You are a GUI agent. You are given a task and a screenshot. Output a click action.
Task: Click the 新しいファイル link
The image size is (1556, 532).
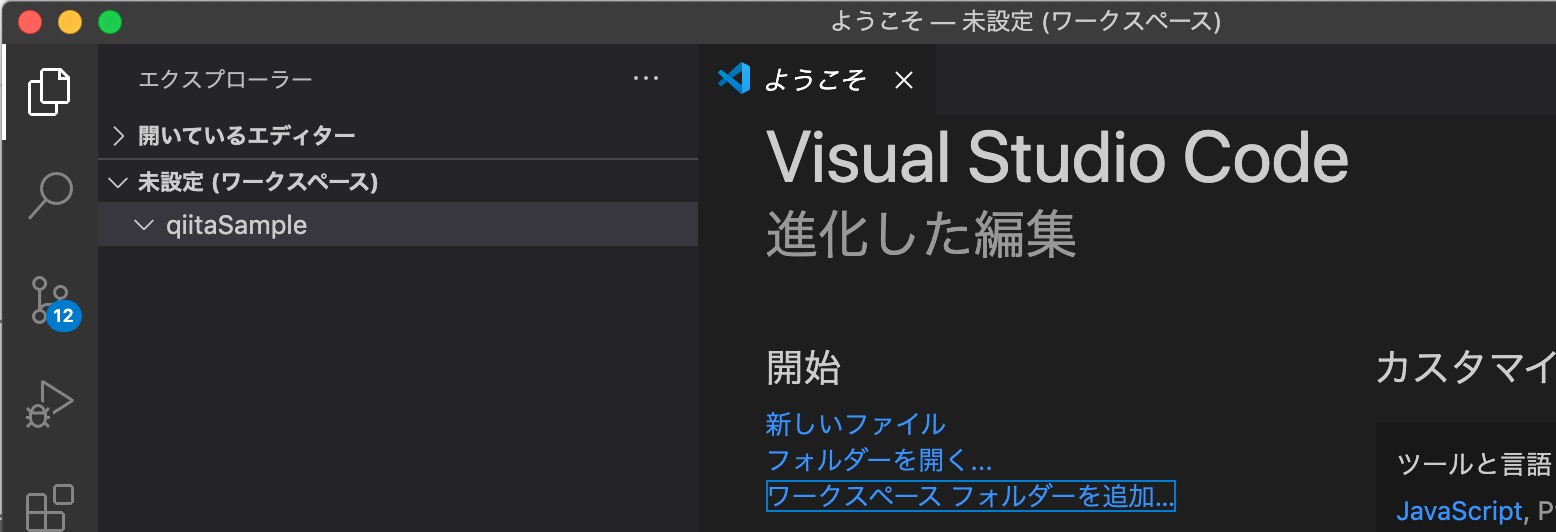[855, 424]
